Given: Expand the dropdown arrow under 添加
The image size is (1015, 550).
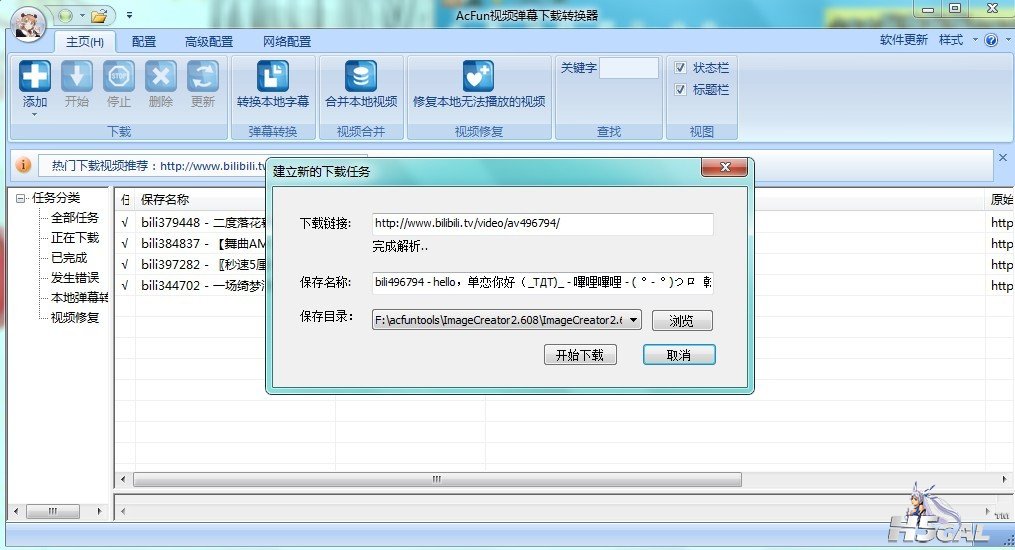Looking at the screenshot, I should coord(34,115).
